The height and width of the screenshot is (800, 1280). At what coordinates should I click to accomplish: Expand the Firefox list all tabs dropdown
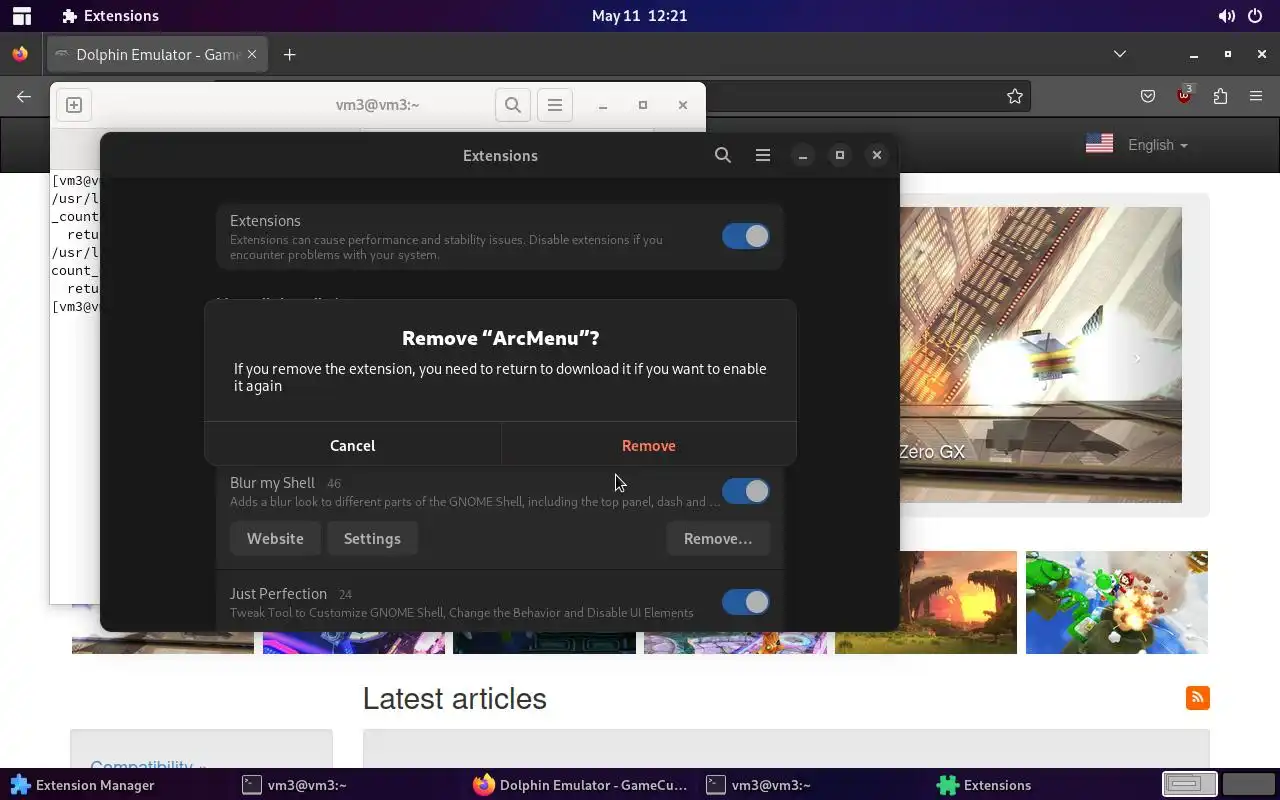click(x=1120, y=54)
